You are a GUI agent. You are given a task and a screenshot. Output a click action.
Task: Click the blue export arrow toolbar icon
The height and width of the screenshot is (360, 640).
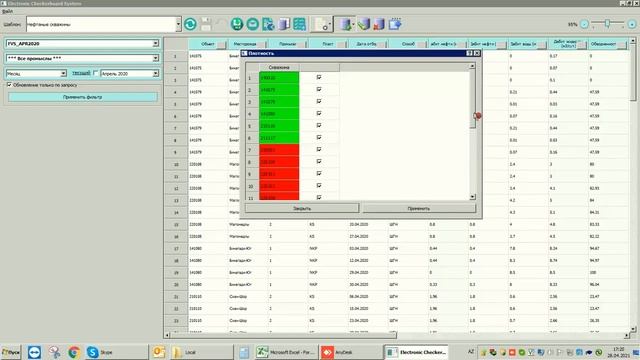tap(395, 24)
